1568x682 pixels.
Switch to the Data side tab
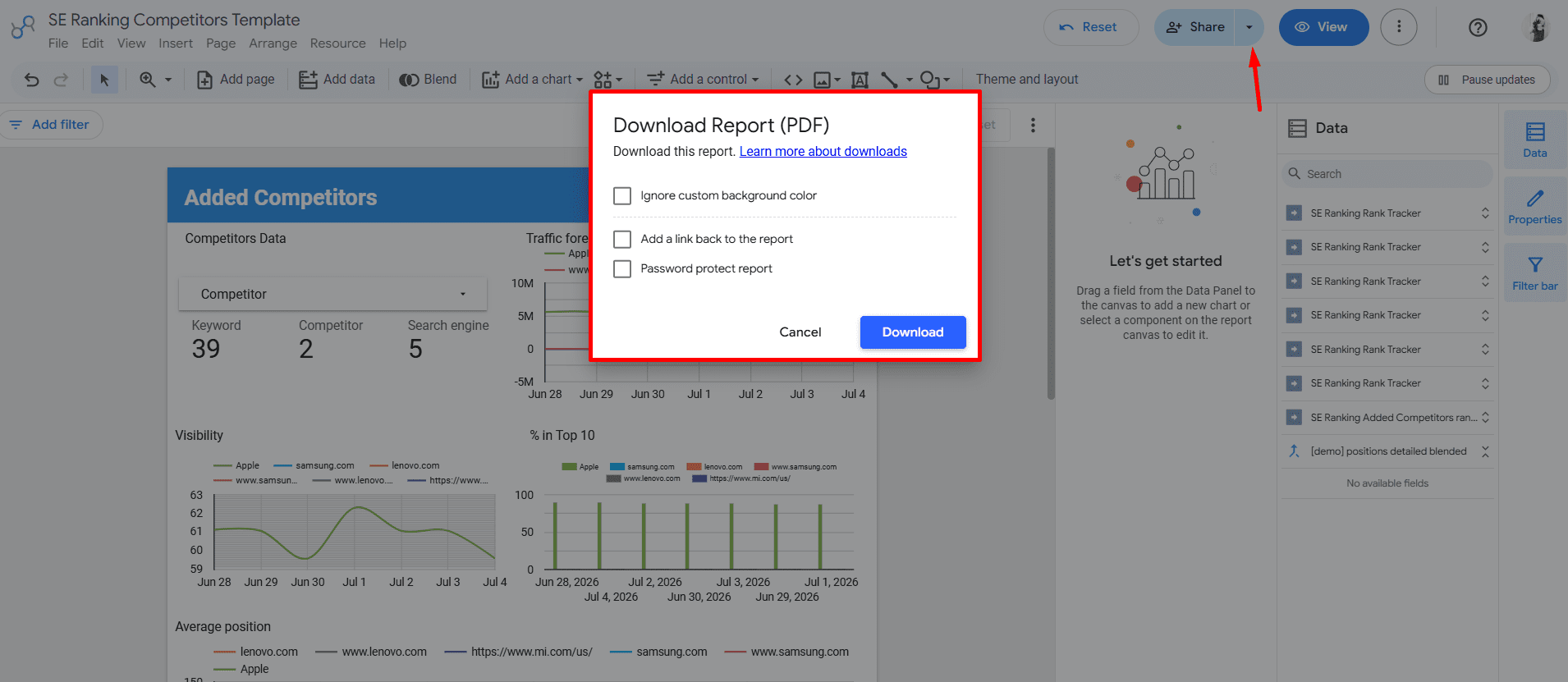(1534, 140)
